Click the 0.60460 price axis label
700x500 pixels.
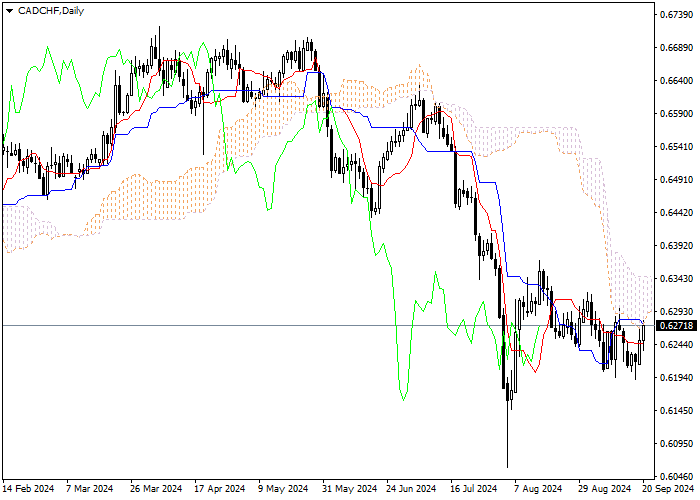click(x=676, y=477)
